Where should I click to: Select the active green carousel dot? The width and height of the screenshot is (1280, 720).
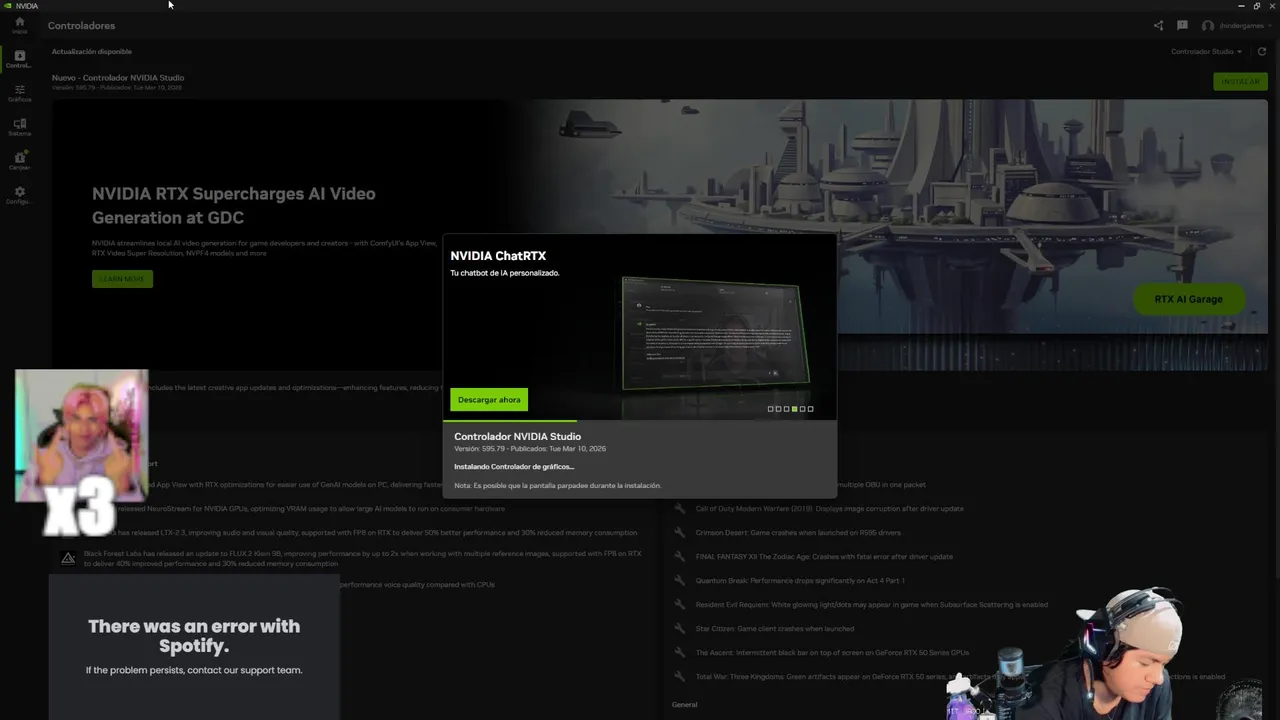click(794, 408)
